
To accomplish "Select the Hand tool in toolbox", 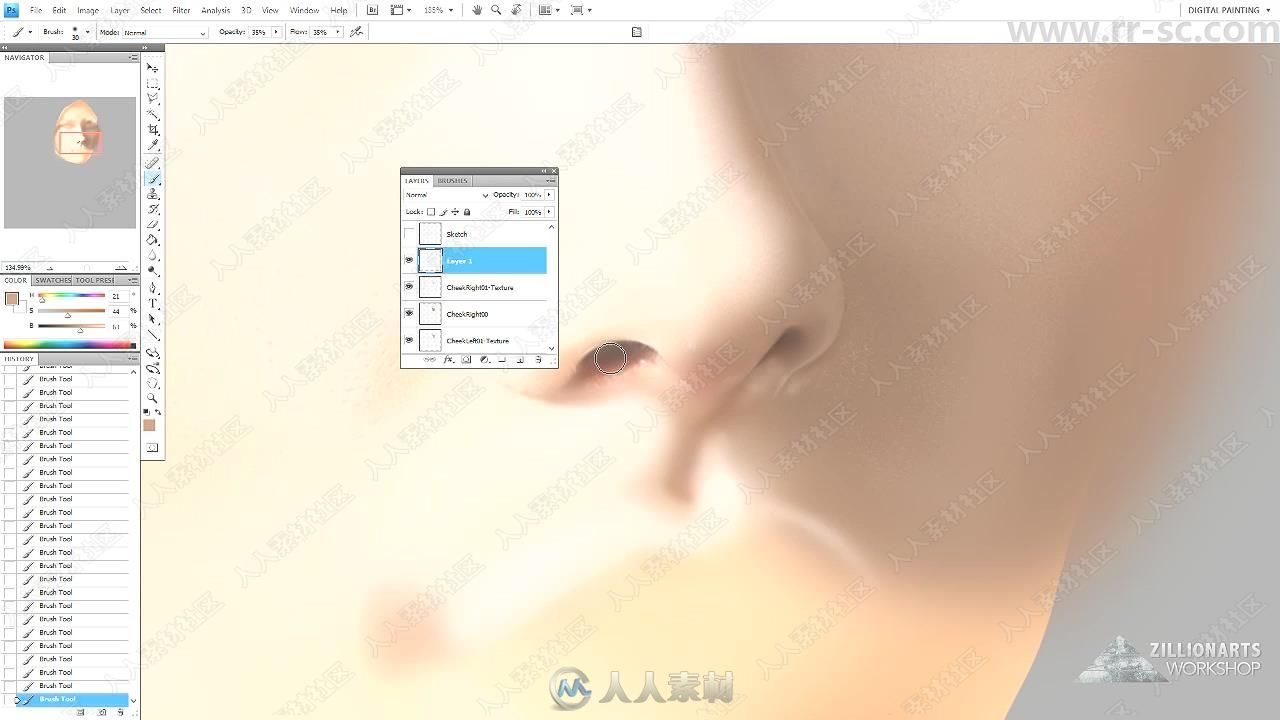I will click(x=153, y=382).
